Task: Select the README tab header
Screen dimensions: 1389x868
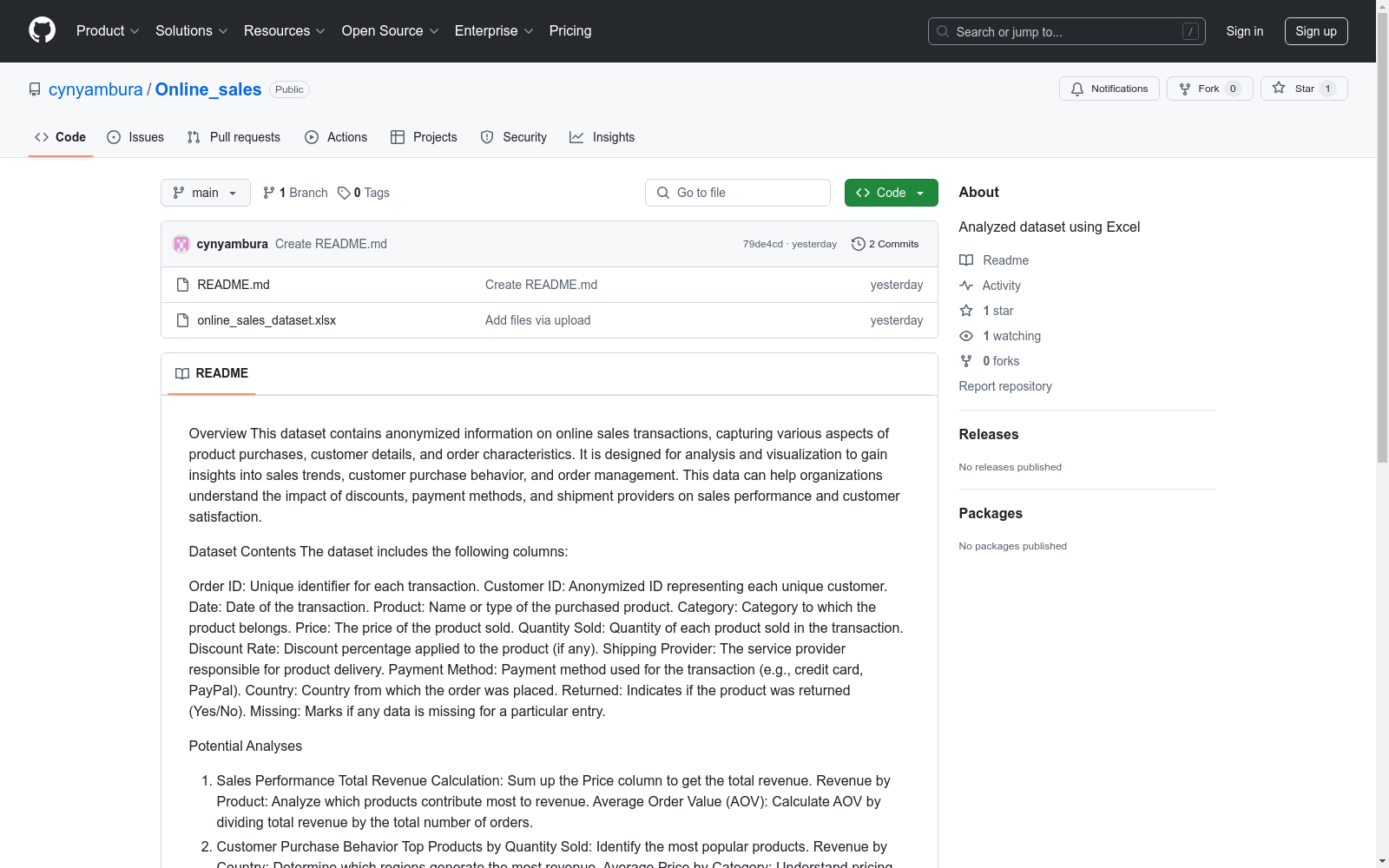Action: tap(212, 373)
